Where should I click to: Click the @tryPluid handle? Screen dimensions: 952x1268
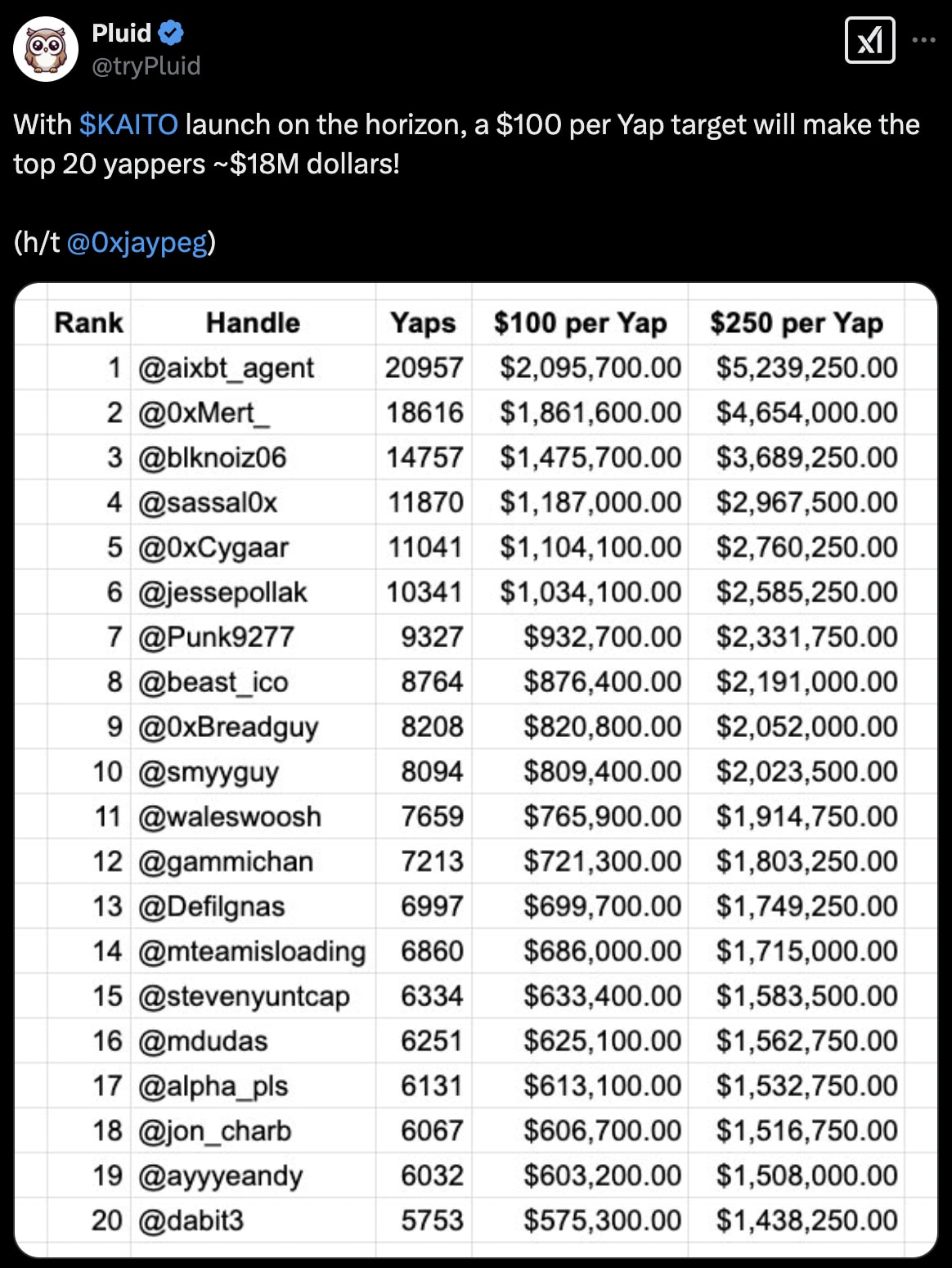pos(146,65)
